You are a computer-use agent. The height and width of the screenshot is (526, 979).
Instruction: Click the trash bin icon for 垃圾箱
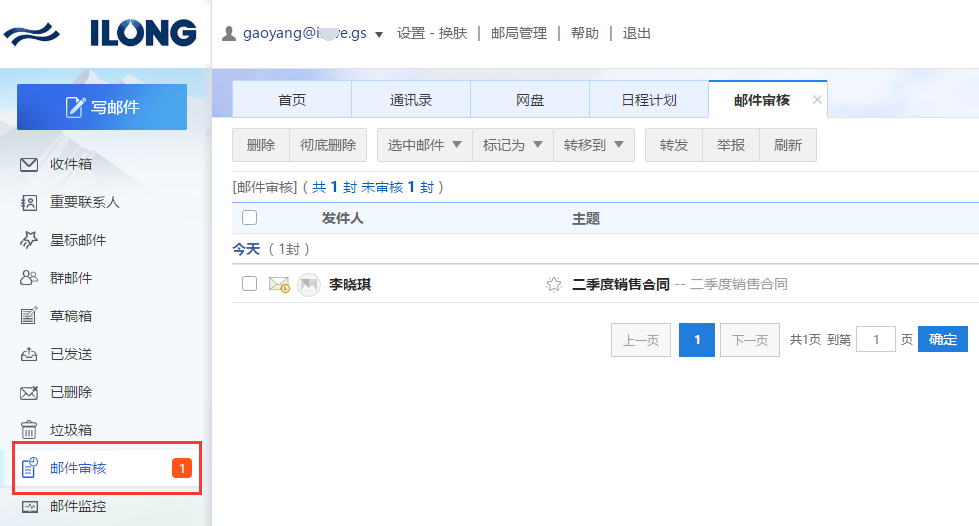coord(29,430)
